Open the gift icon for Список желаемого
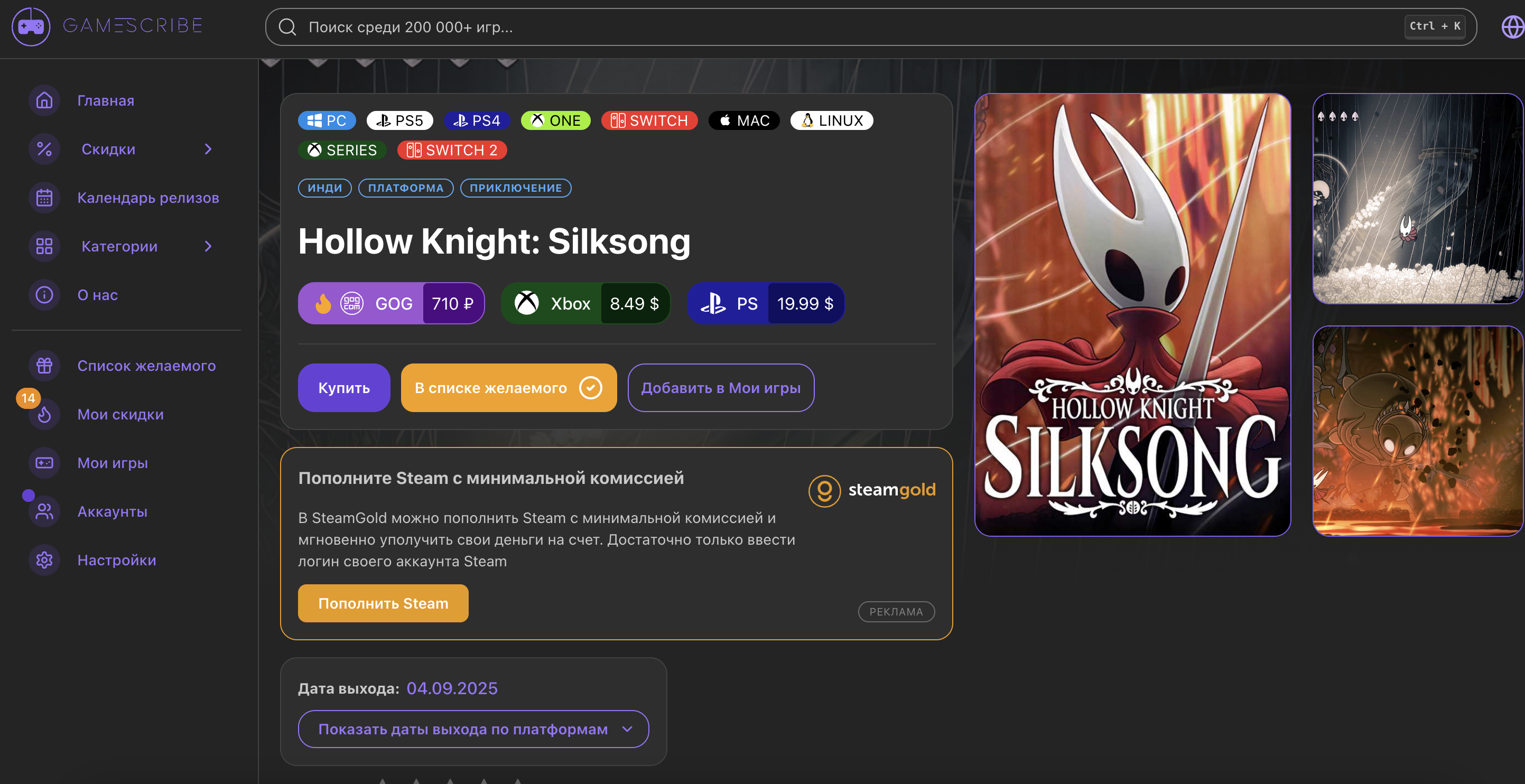The width and height of the screenshot is (1525, 784). coord(44,365)
